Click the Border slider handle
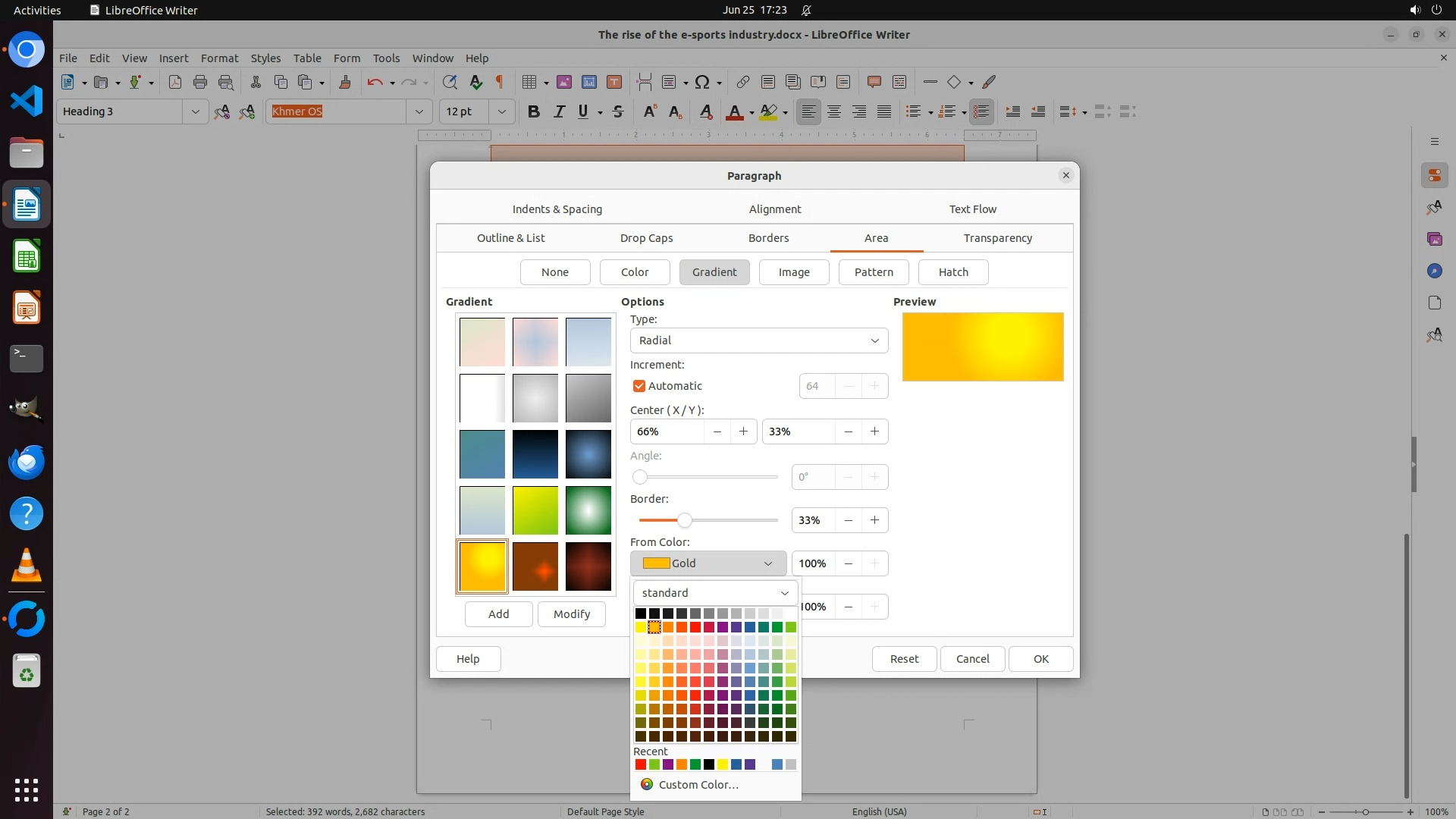1456x819 pixels. (685, 520)
